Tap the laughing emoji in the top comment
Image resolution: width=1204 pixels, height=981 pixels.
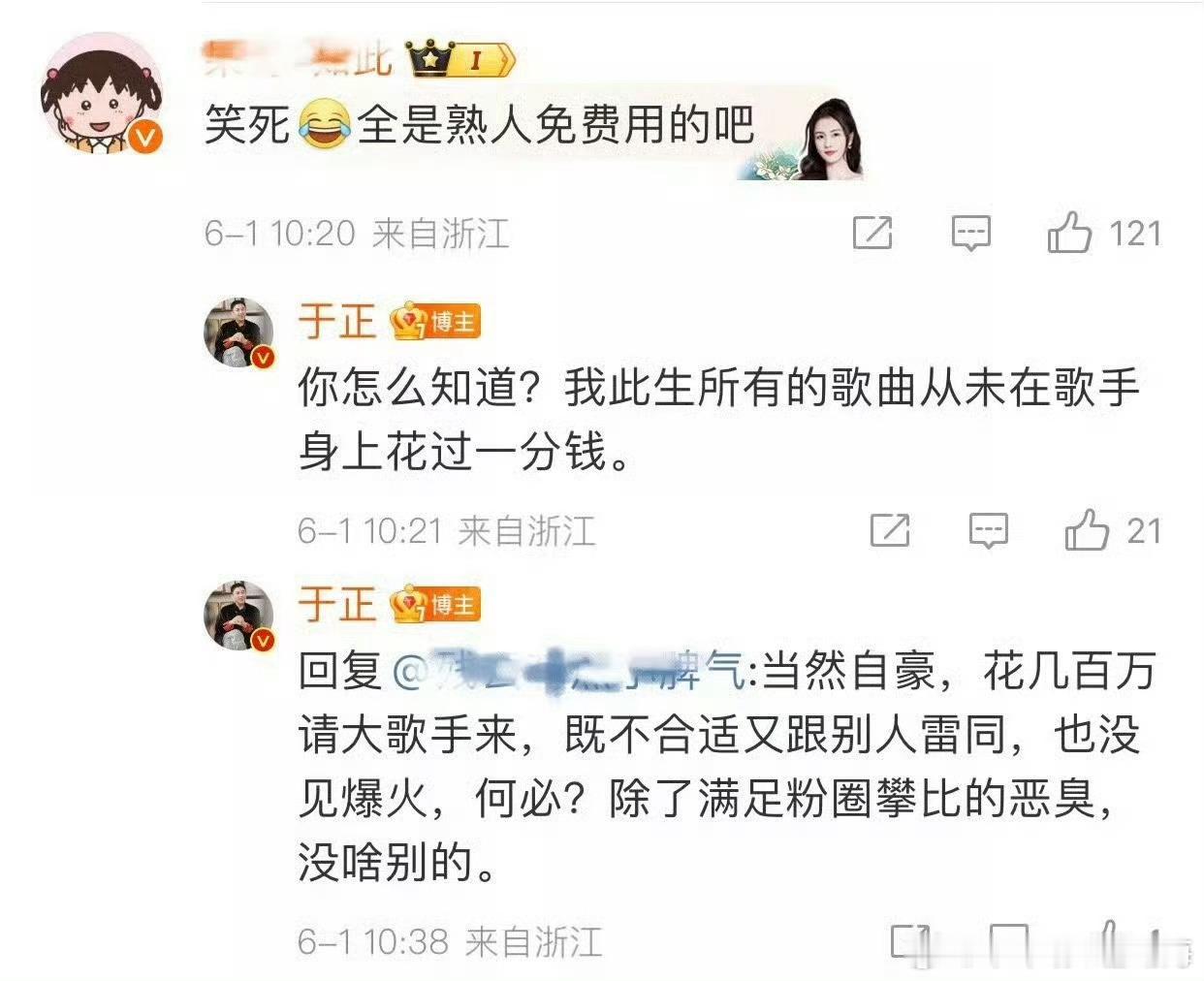[324, 124]
